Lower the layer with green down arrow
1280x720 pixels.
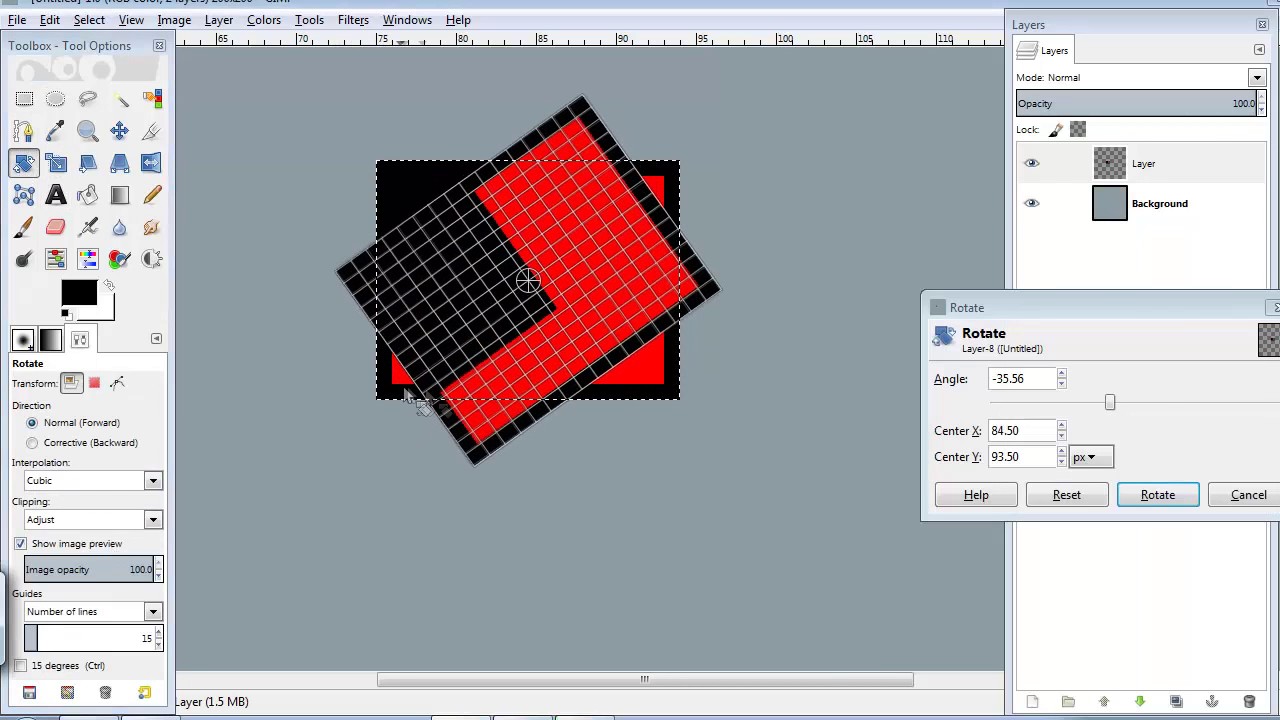[1140, 702]
